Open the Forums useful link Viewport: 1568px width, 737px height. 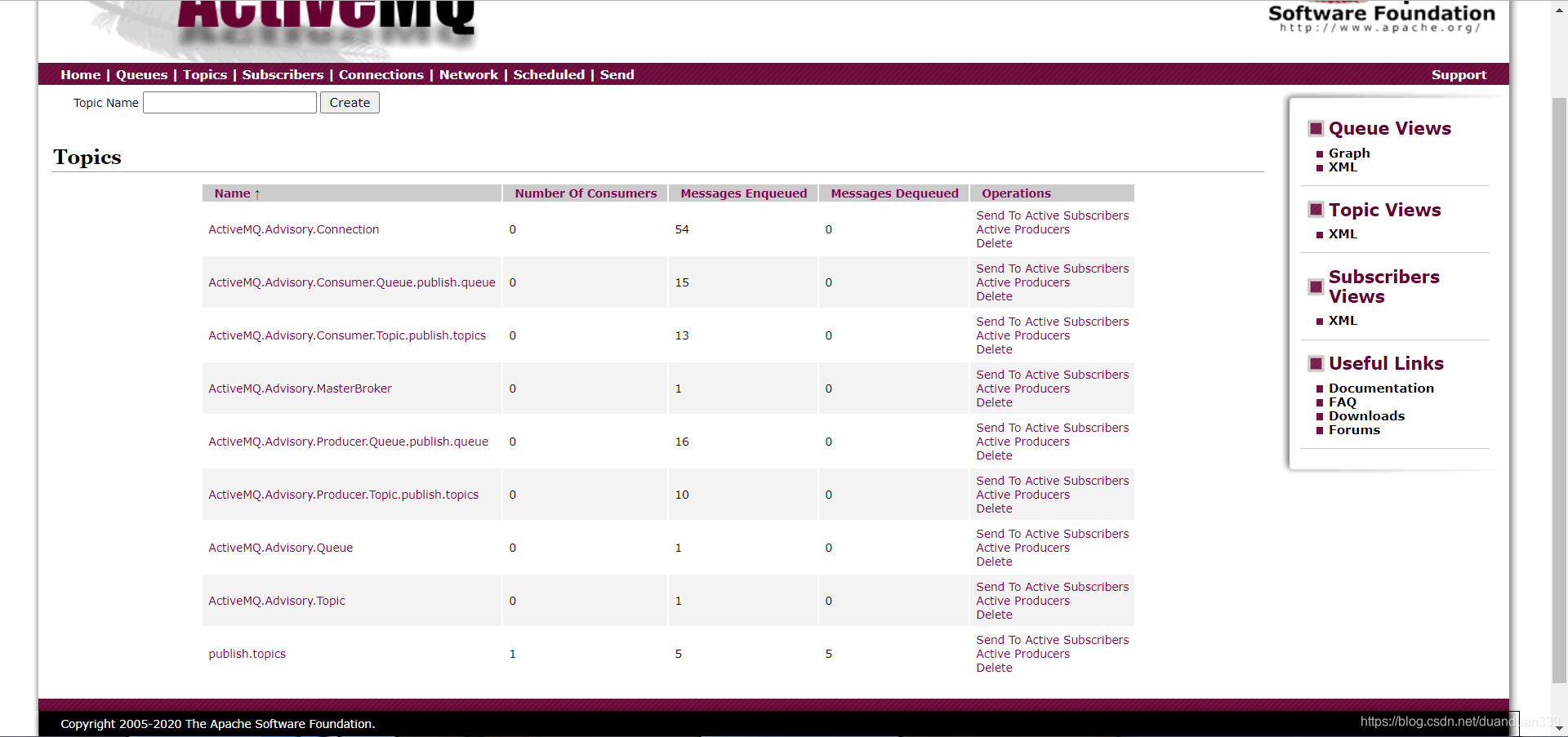[x=1354, y=430]
